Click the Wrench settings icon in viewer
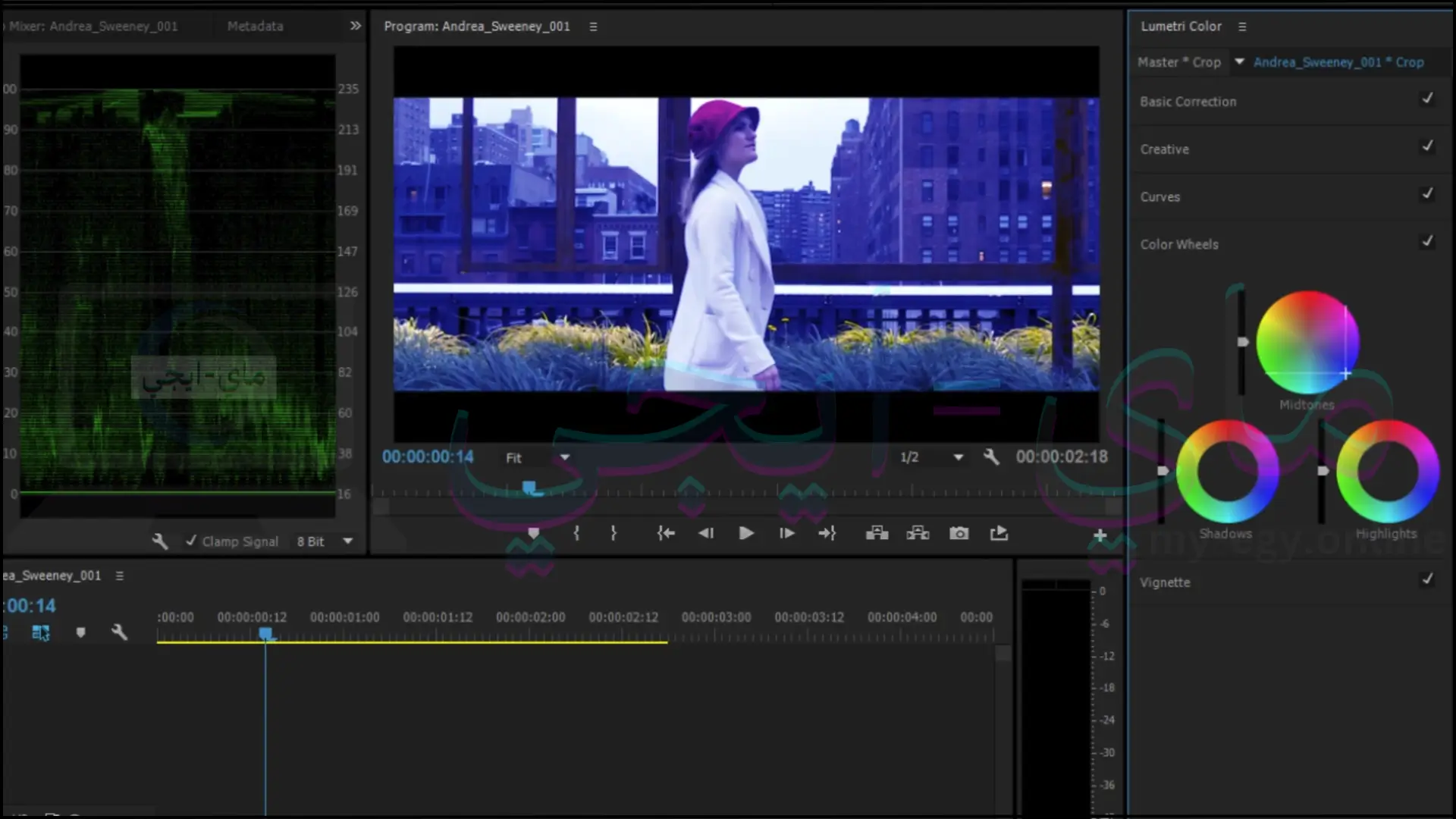This screenshot has width=1456, height=819. pos(991,457)
